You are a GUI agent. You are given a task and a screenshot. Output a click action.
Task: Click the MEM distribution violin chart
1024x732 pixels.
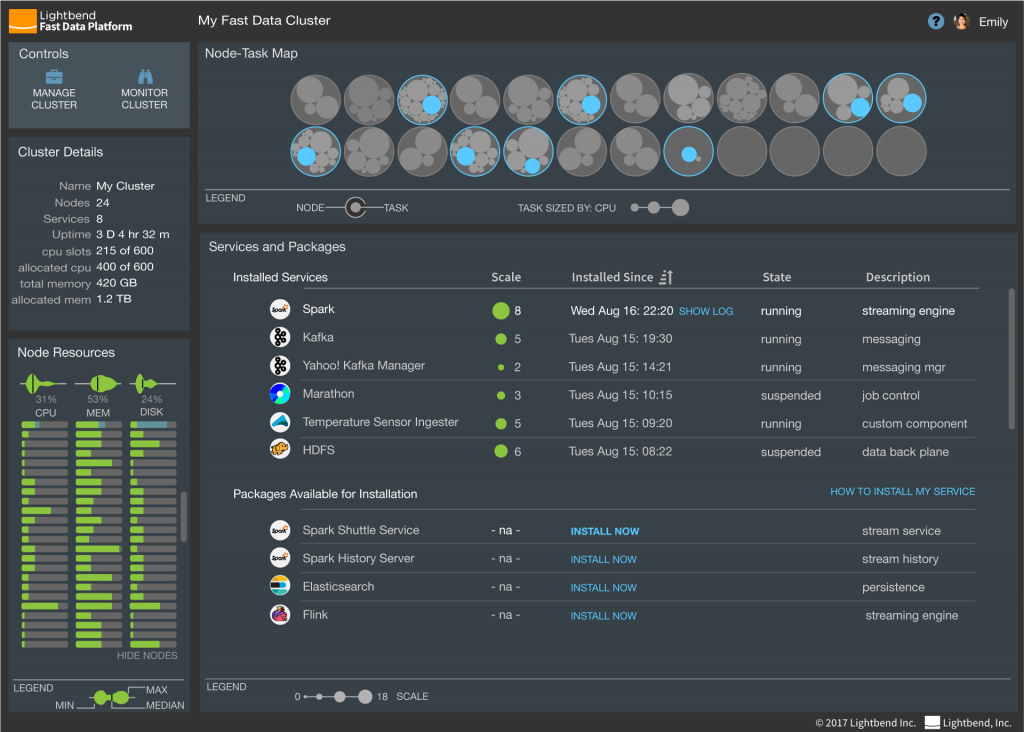(x=98, y=384)
